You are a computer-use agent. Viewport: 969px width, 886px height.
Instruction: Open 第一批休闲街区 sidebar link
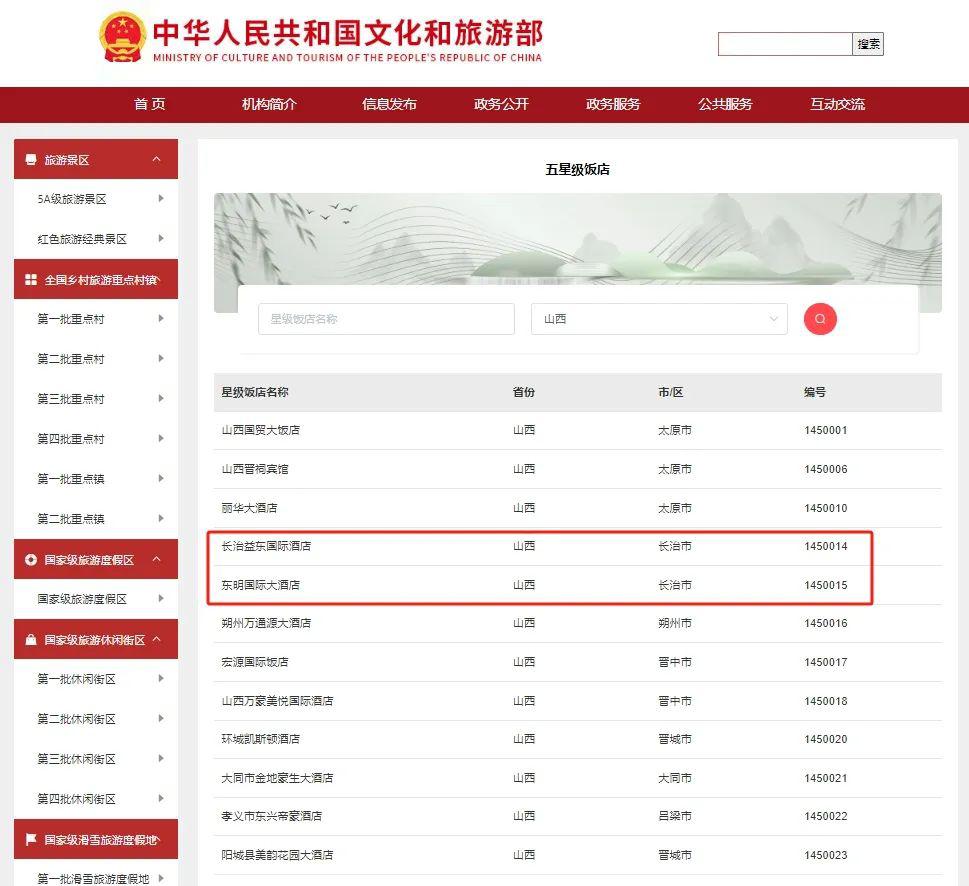pos(77,679)
